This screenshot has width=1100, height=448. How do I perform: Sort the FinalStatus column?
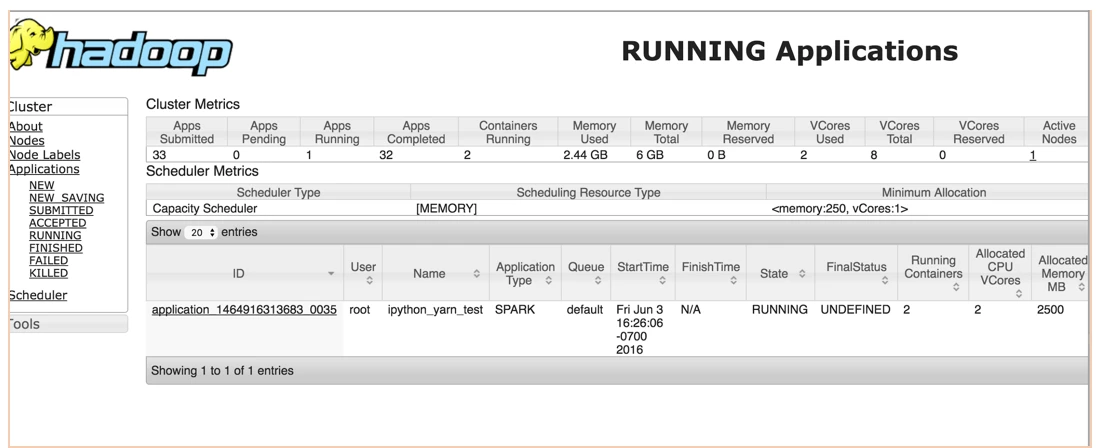click(885, 281)
